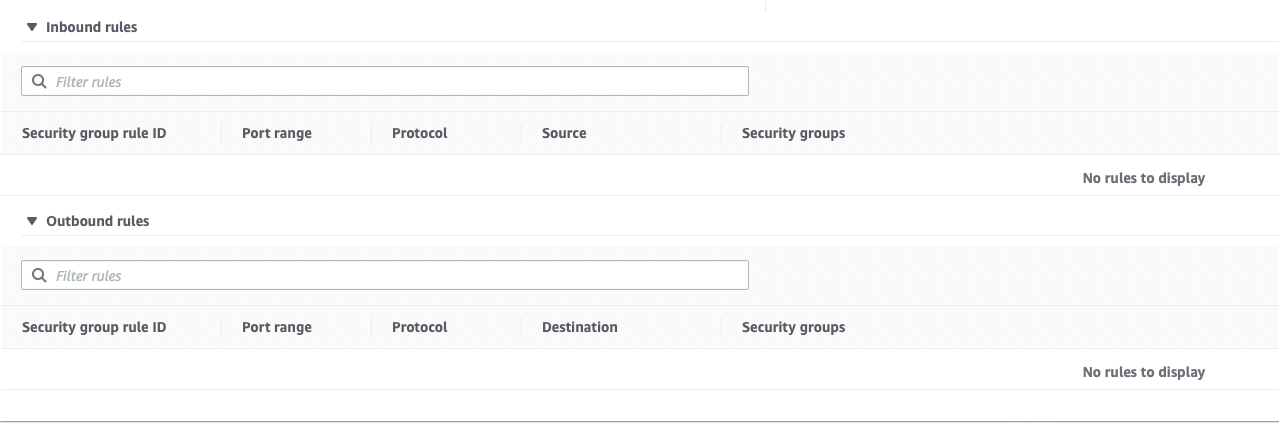1279x444 pixels.
Task: Focus the inbound Filter rules field
Action: (x=400, y=82)
